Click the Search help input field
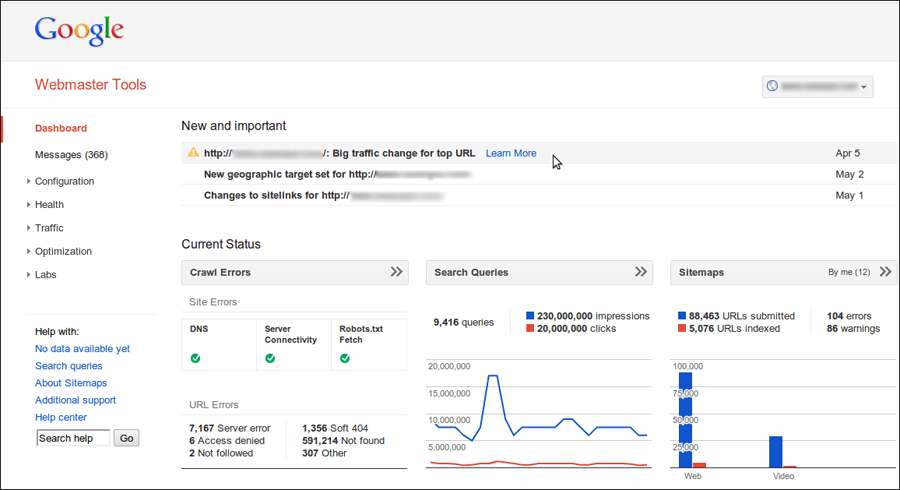 click(x=73, y=438)
